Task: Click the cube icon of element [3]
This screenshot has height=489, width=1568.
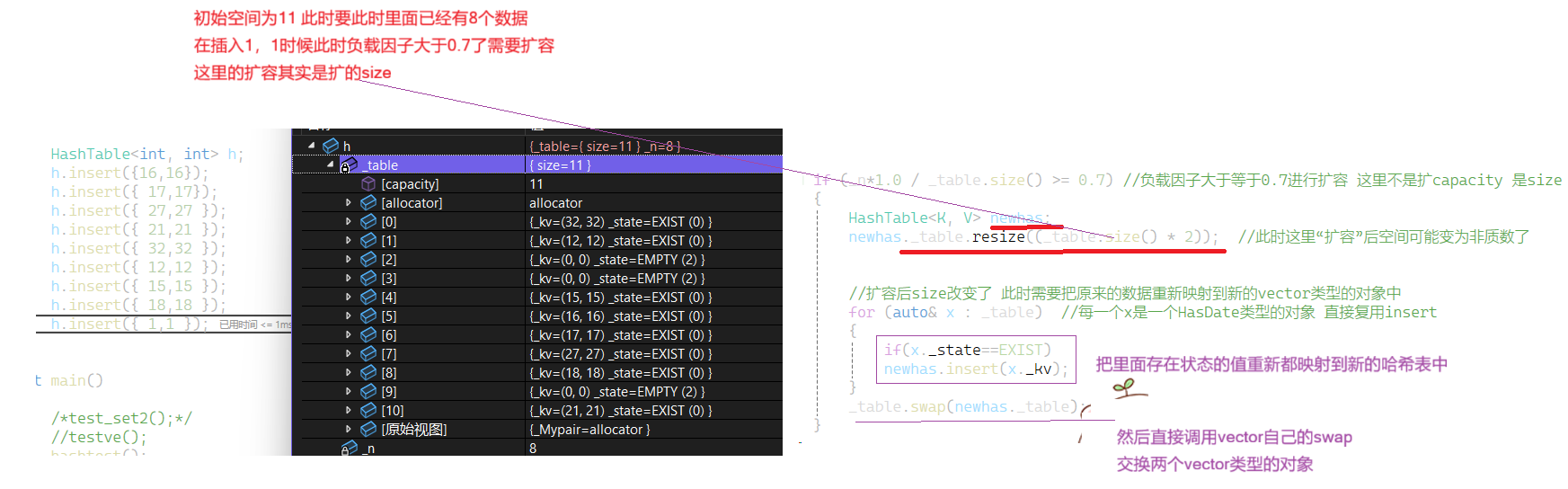Action: pos(368,278)
